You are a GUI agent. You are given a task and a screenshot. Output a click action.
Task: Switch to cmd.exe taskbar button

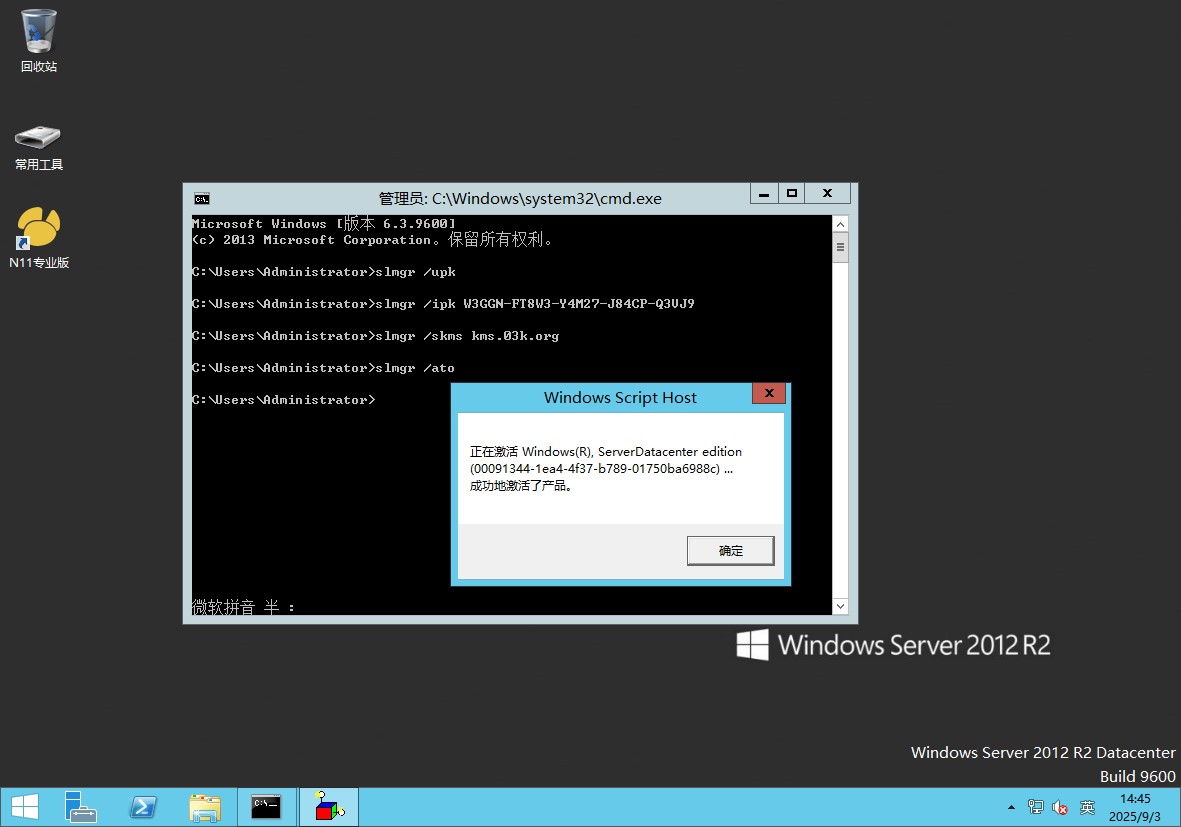[x=266, y=806]
